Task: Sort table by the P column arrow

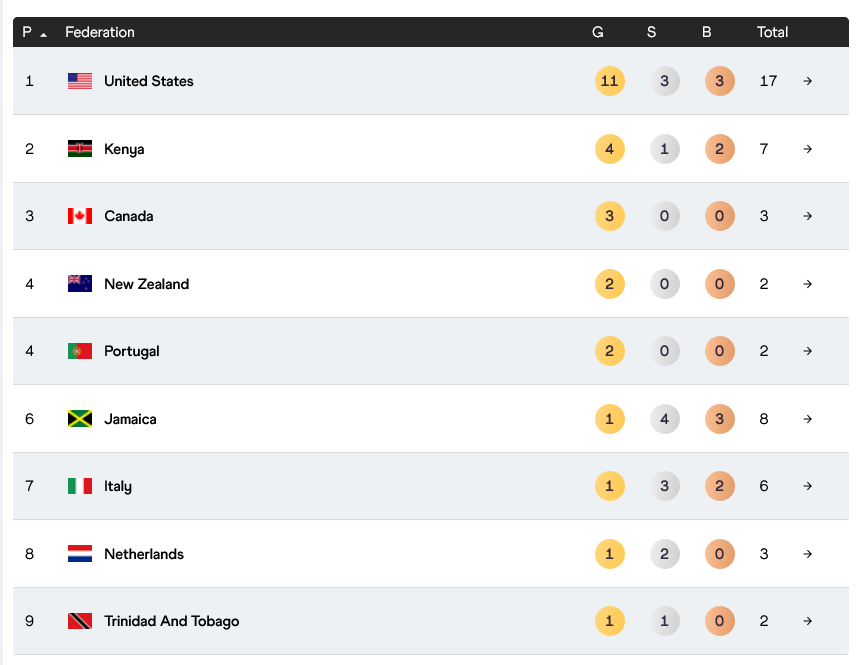Action: click(x=43, y=33)
